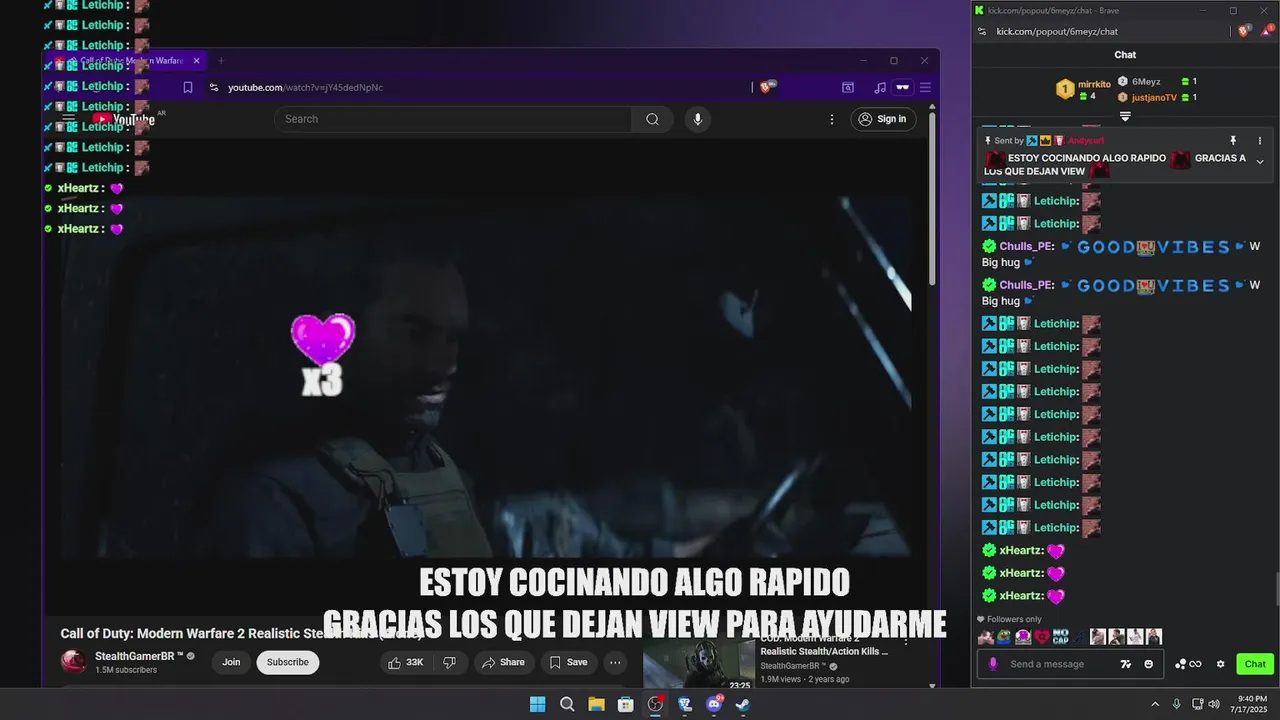Activate YouTube voice search microphone
This screenshot has height=720, width=1280.
697,119
